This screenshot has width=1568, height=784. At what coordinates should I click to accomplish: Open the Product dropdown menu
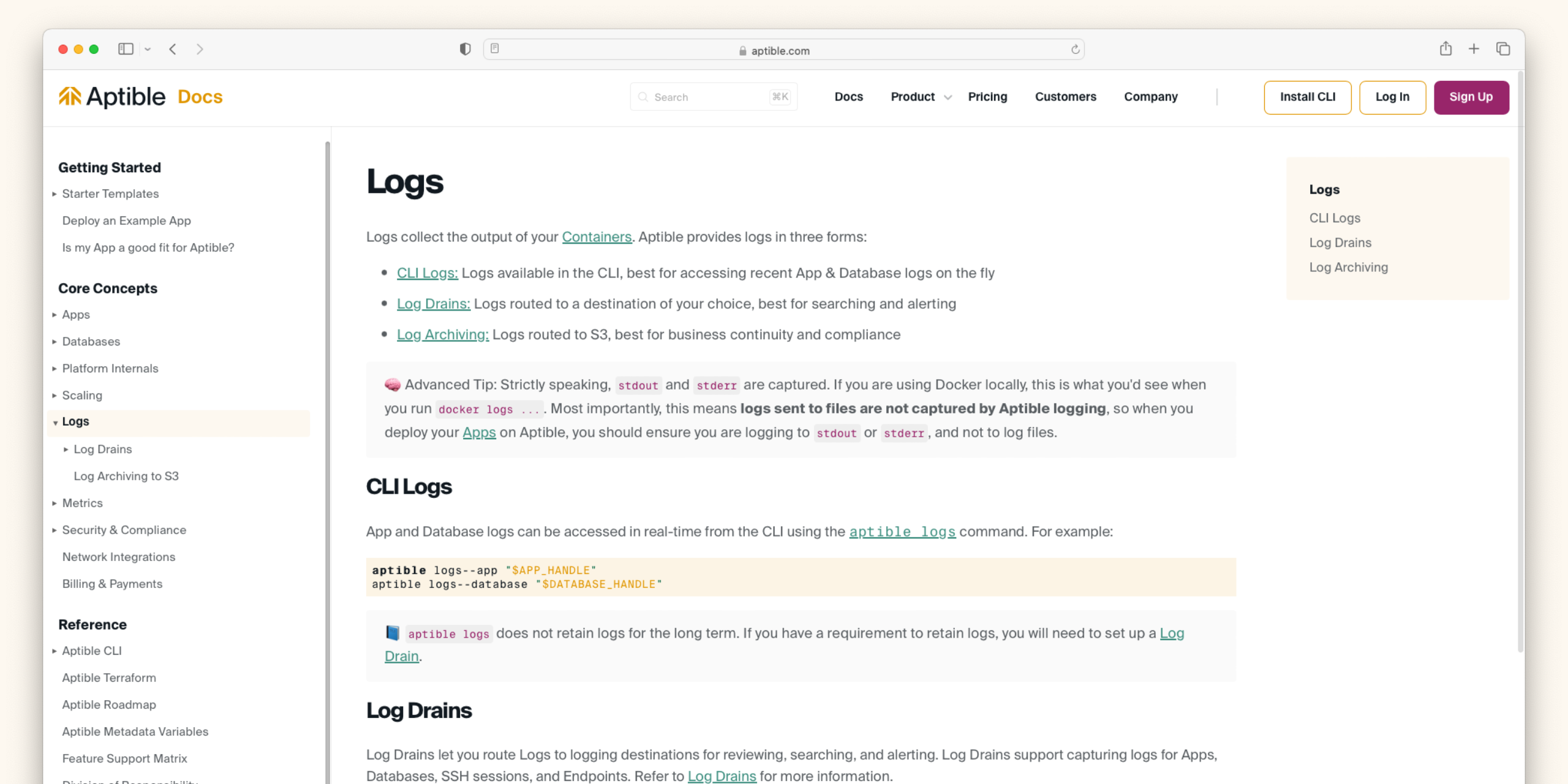(921, 97)
